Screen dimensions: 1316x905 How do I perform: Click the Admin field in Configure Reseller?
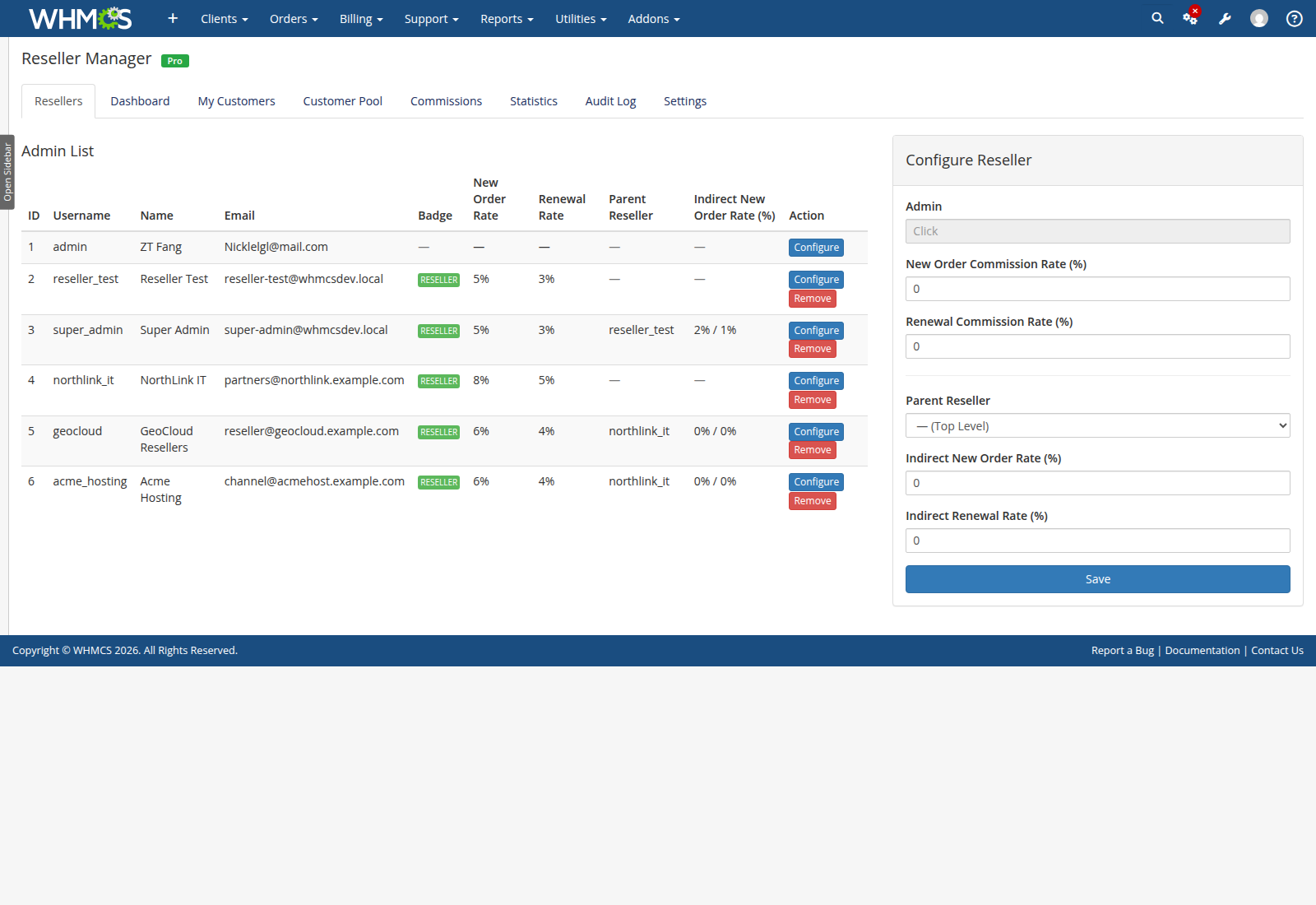click(x=1097, y=231)
